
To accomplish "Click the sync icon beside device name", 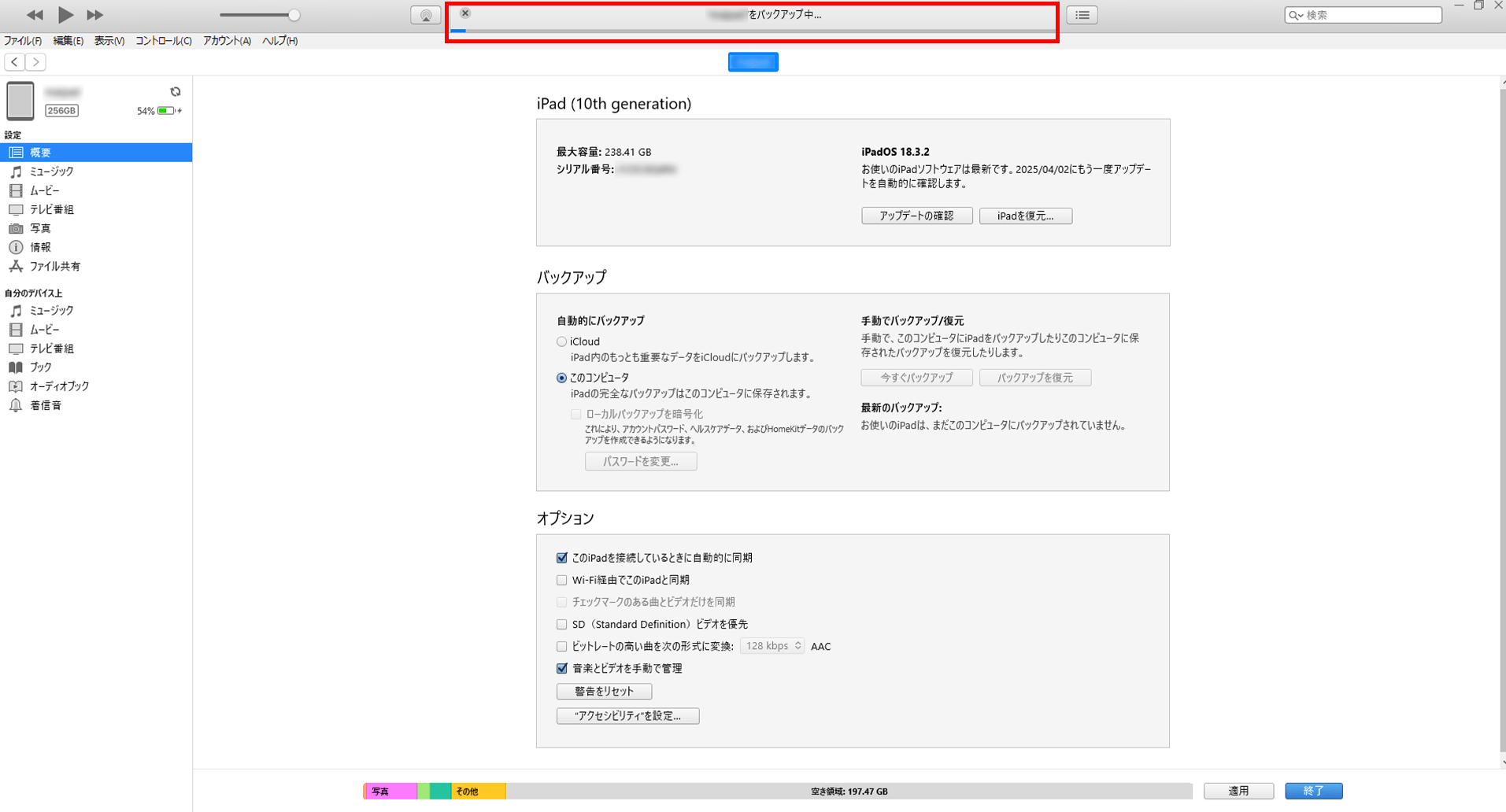I will tap(176, 92).
